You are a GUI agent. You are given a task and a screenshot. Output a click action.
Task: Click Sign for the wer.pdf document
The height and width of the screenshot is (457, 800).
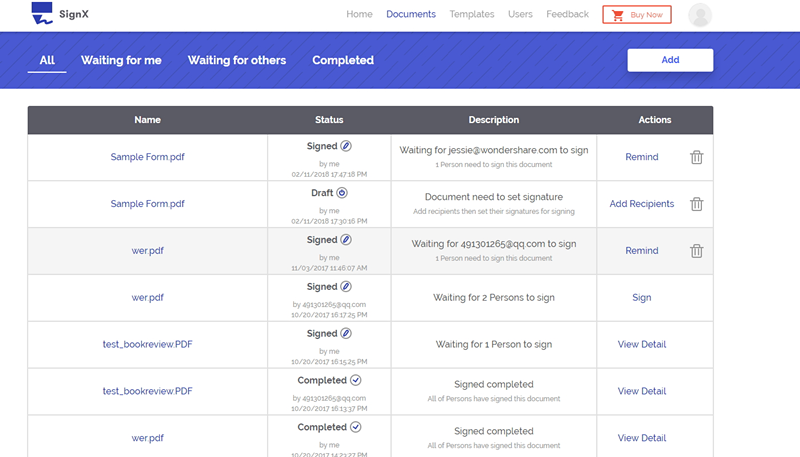click(x=641, y=297)
